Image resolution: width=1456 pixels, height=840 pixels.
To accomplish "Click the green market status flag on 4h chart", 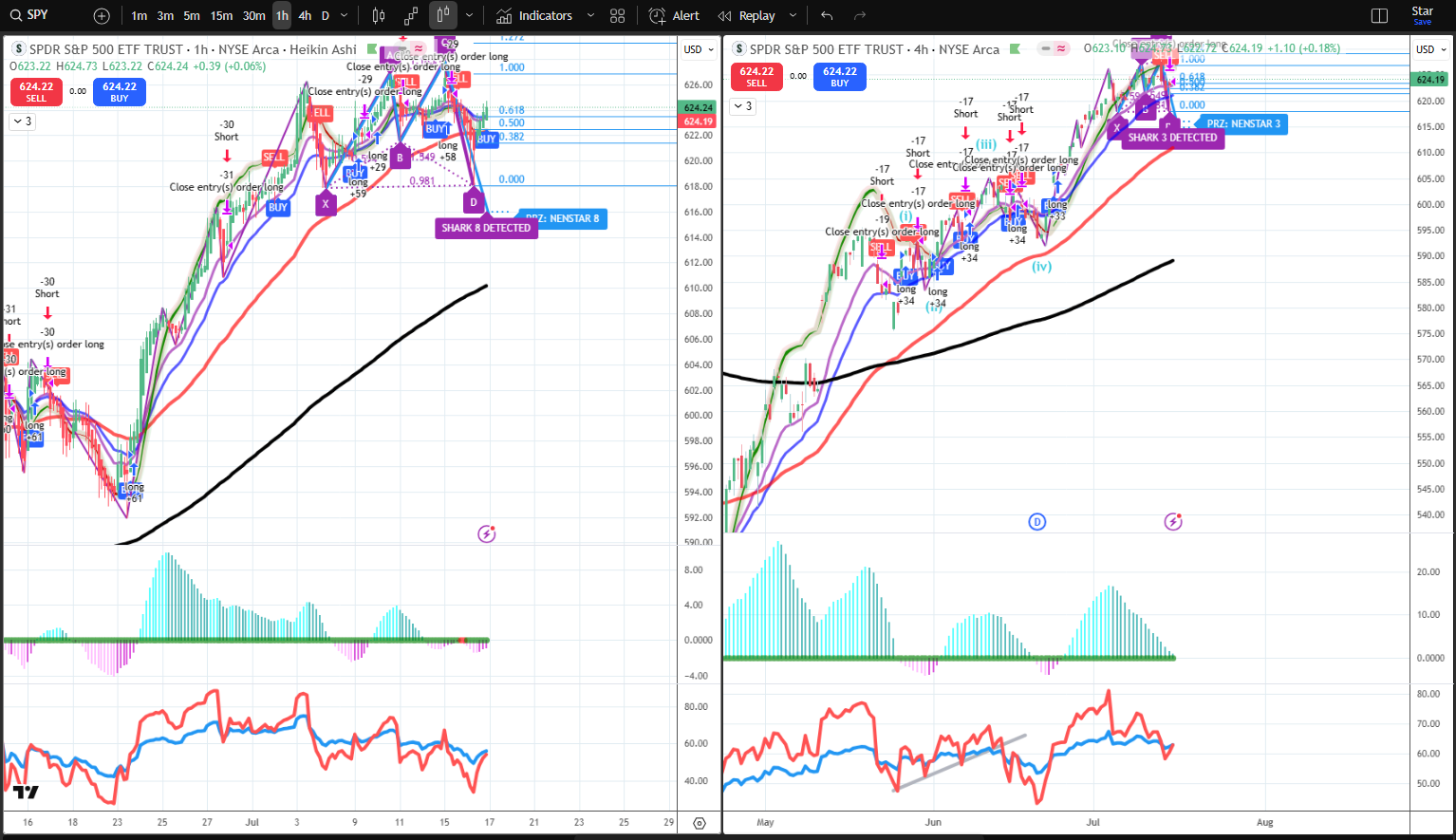I will pyautogui.click(x=1016, y=48).
